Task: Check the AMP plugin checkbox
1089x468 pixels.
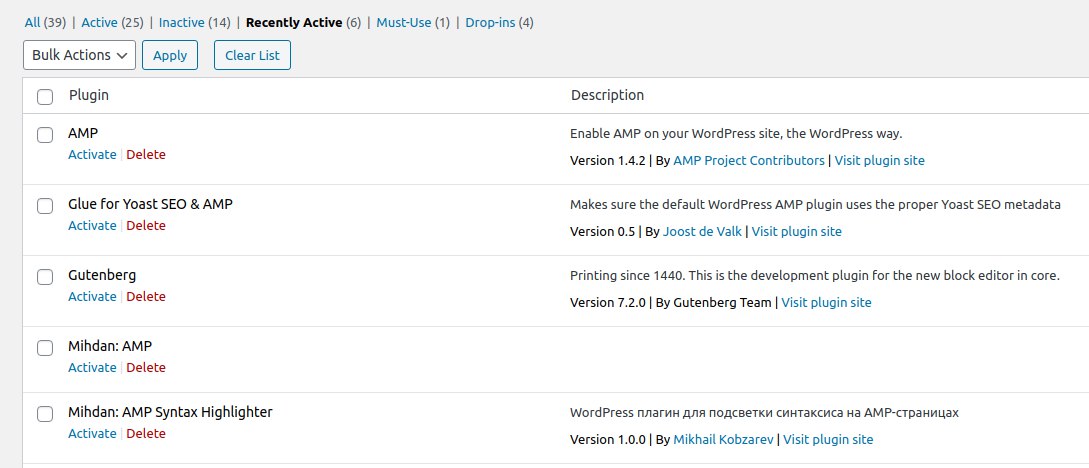Action: (45, 135)
